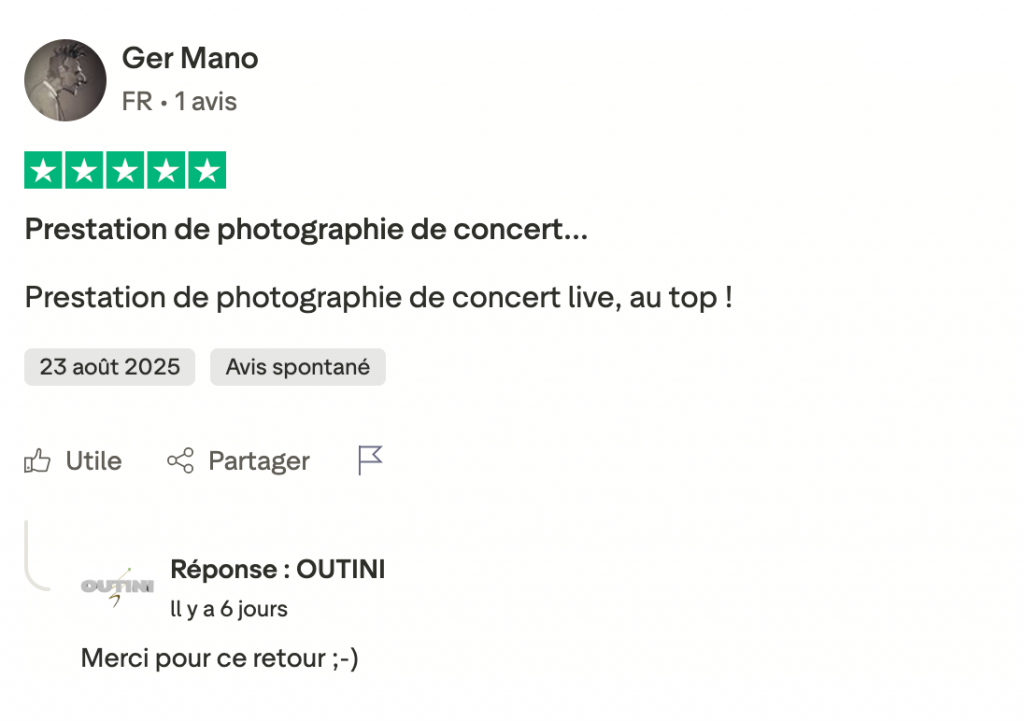Flag this review using the flag icon

[370, 460]
